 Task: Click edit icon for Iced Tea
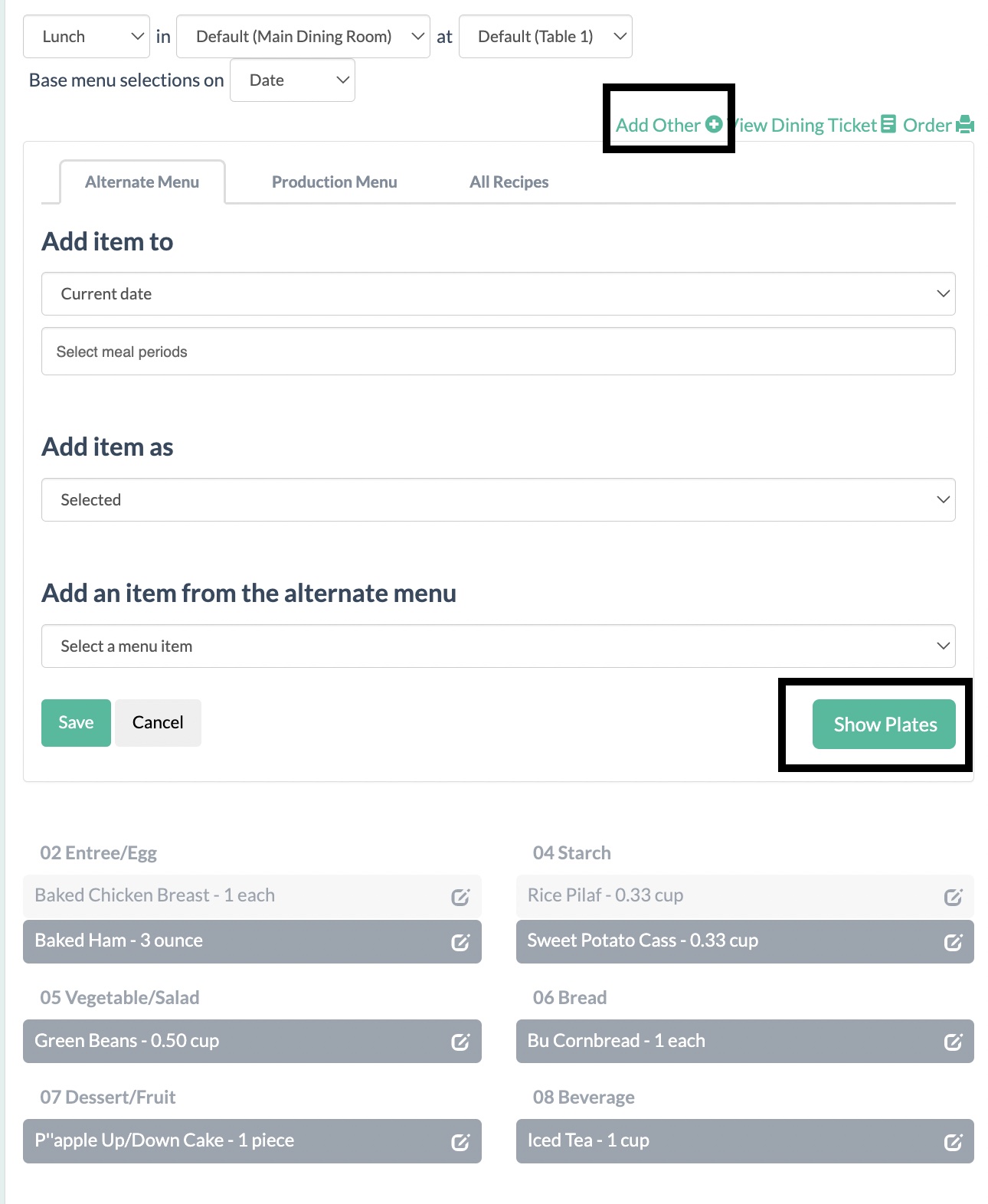(x=953, y=1142)
